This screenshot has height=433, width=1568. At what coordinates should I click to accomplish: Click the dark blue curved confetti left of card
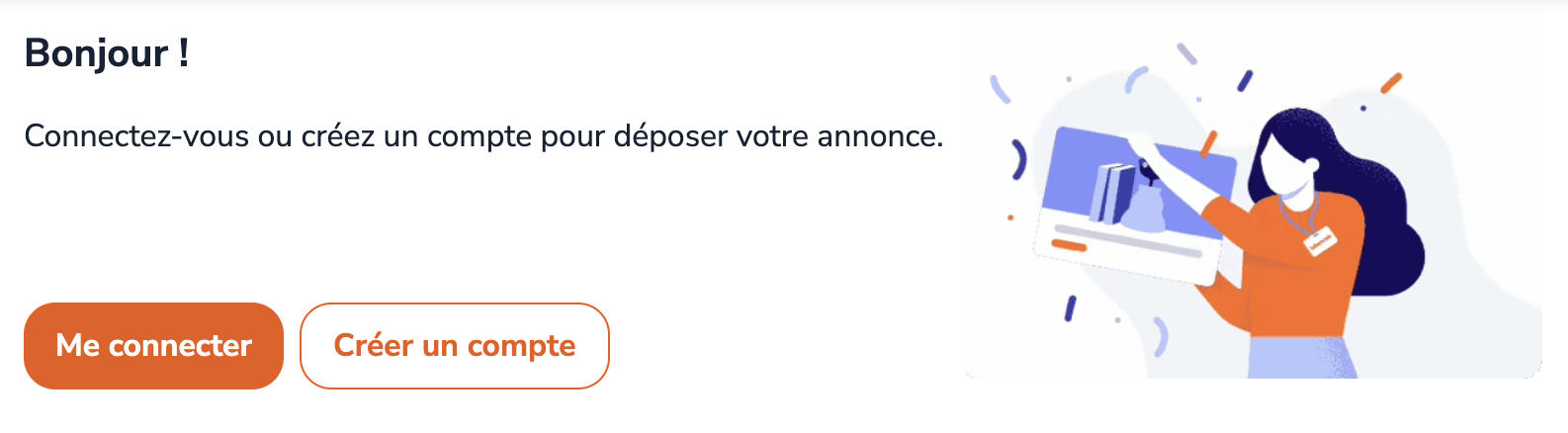(1019, 160)
